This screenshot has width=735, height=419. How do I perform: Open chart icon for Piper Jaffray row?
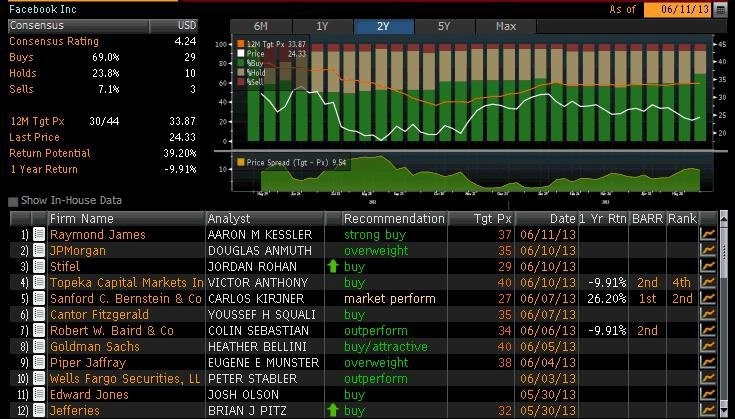[708, 362]
